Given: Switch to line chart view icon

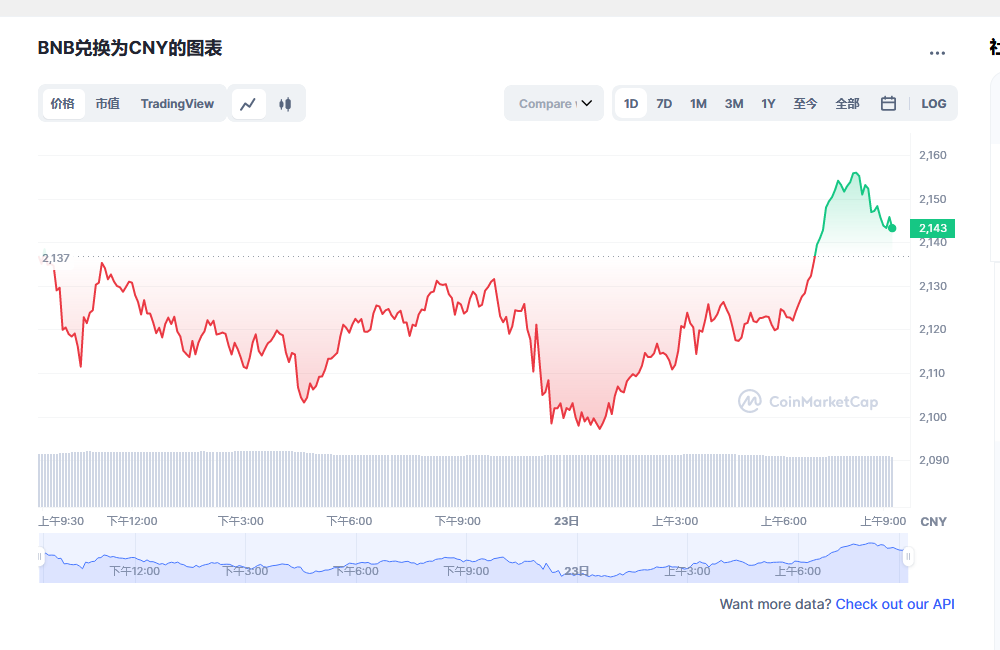Looking at the screenshot, I should pyautogui.click(x=248, y=103).
